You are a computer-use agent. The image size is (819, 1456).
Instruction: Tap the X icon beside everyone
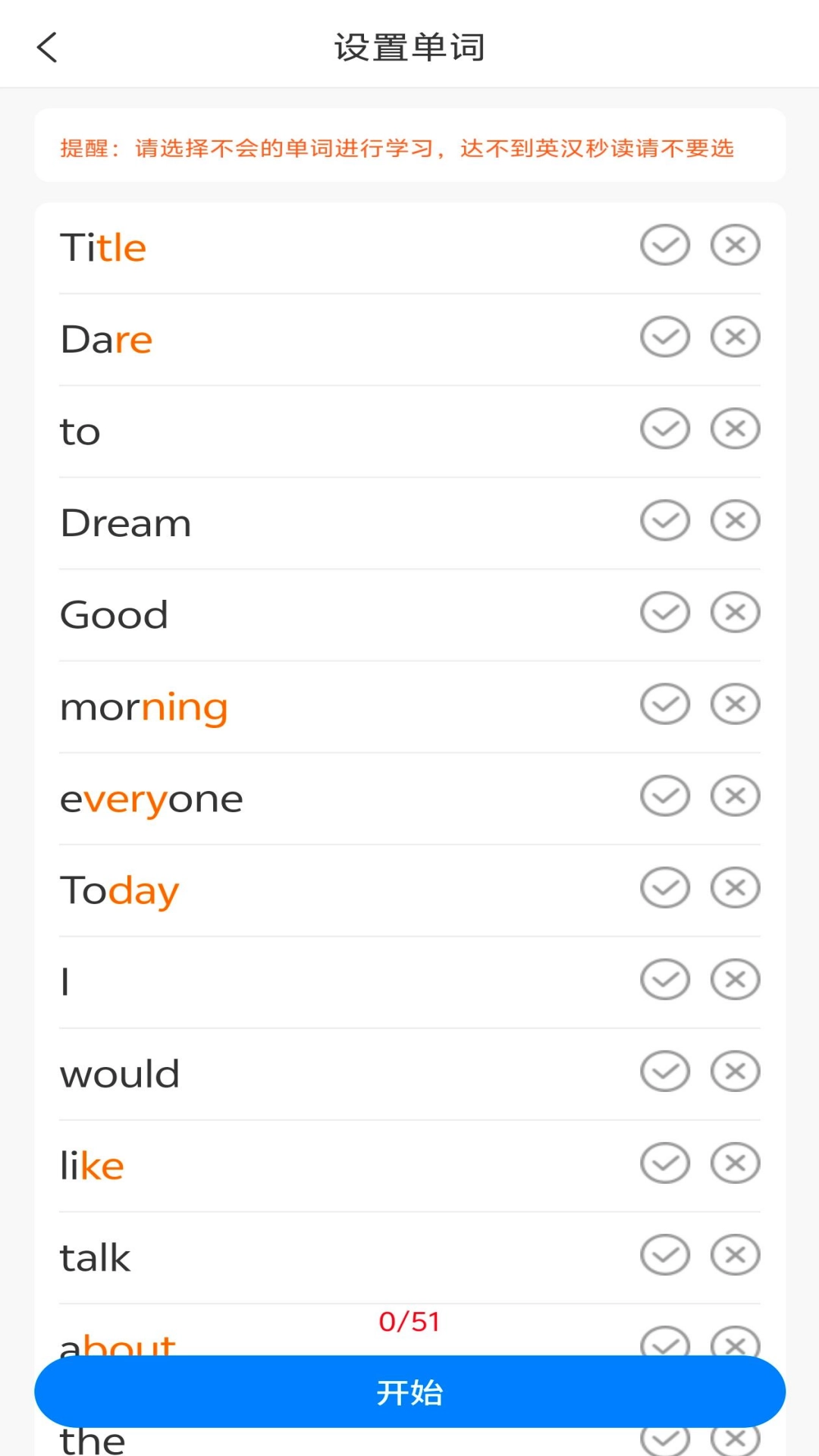pyautogui.click(x=735, y=795)
